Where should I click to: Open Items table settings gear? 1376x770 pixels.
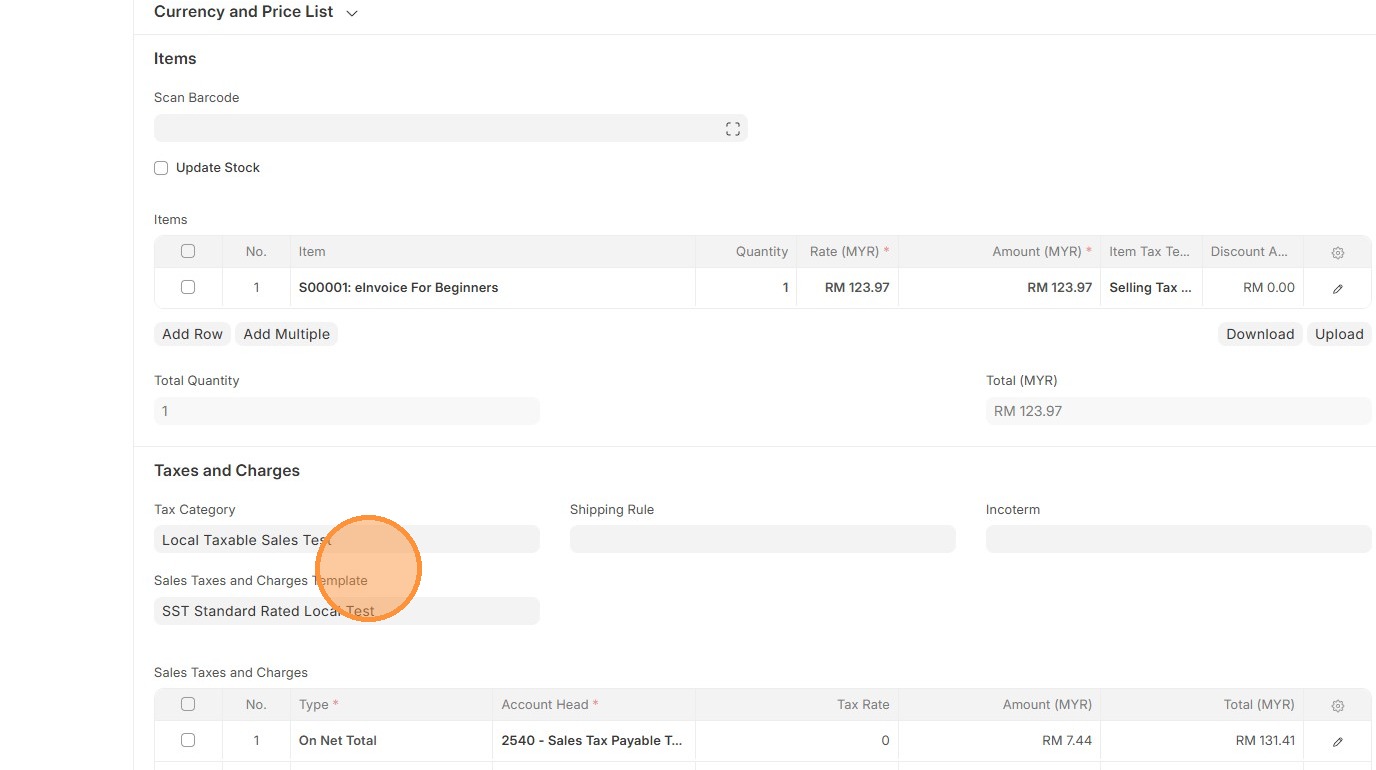(1338, 253)
